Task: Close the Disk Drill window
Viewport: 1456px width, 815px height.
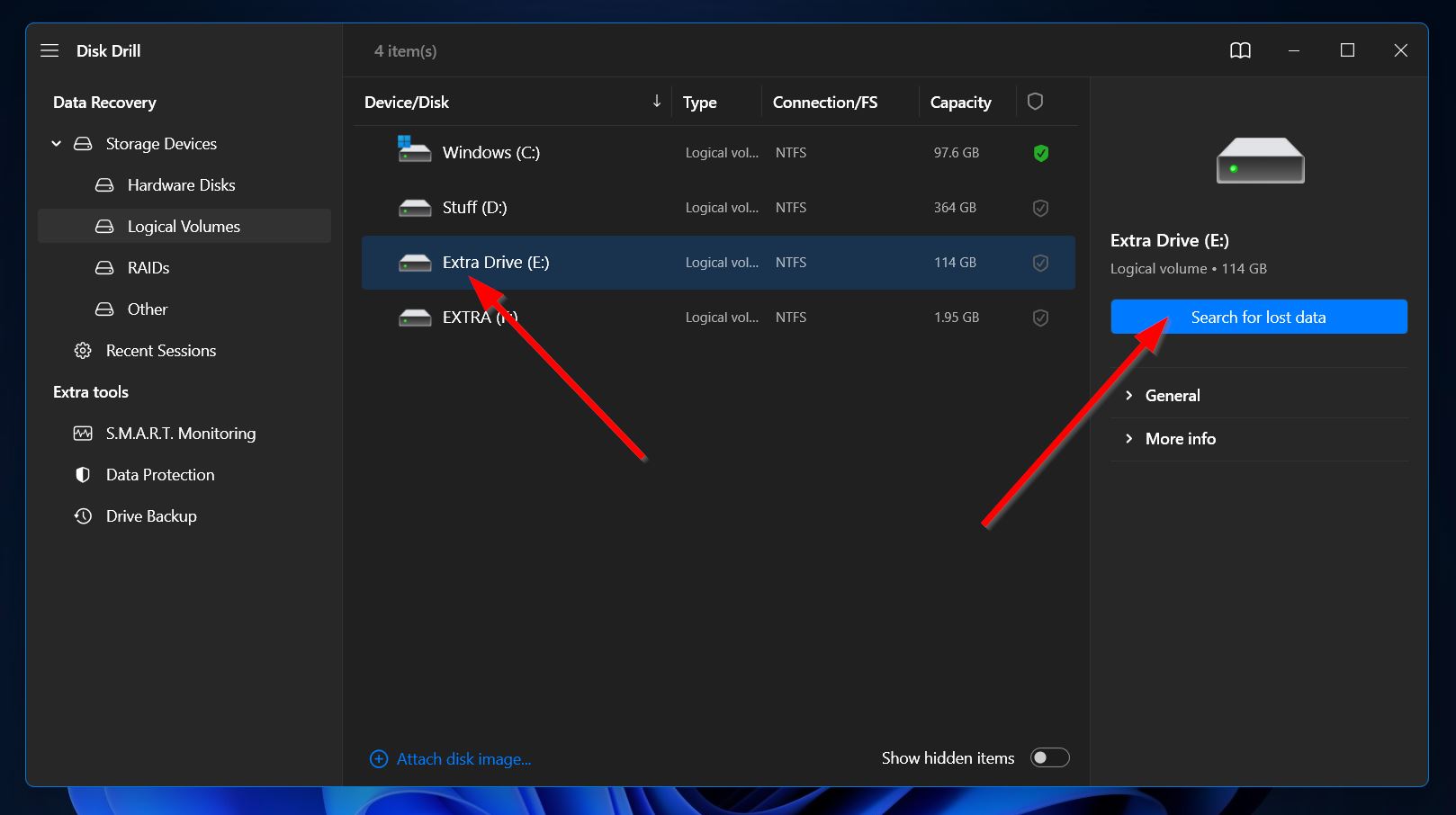Action: (x=1400, y=50)
